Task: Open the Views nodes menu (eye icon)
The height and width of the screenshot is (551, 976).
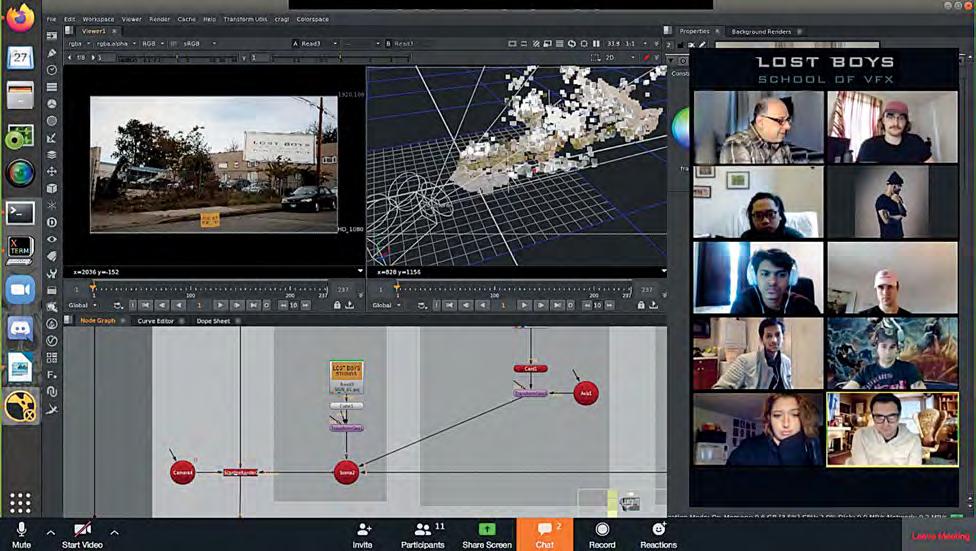Action: coord(52,239)
